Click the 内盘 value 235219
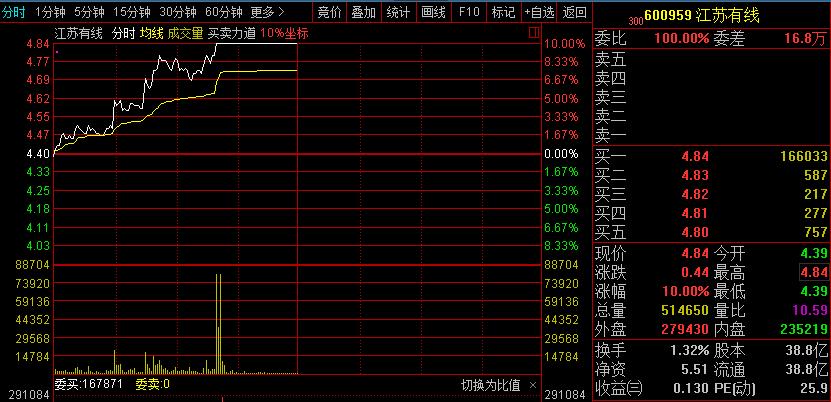The image size is (831, 402). pyautogui.click(x=803, y=329)
